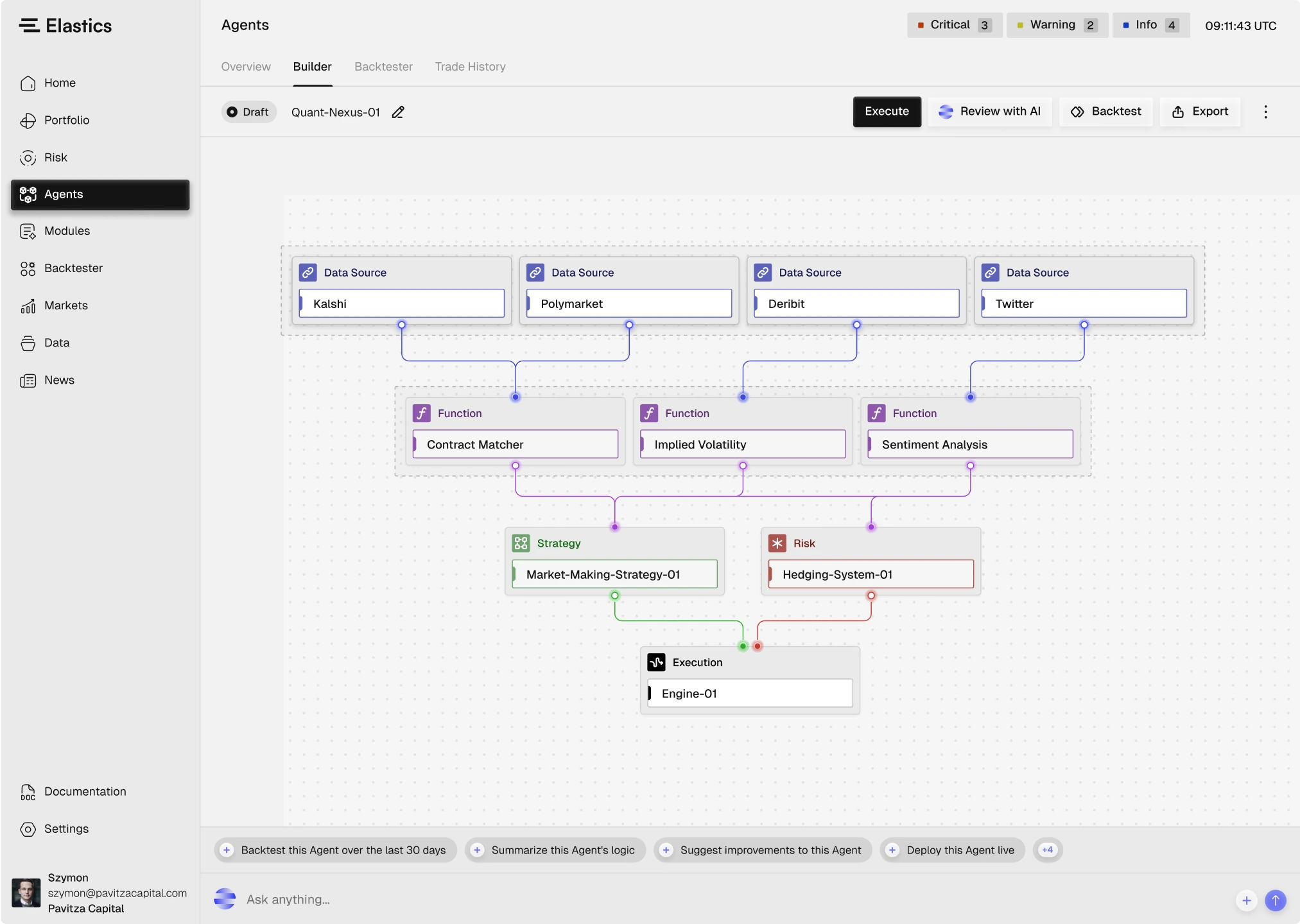Image resolution: width=1300 pixels, height=924 pixels.
Task: Click the Draft status badge
Action: (248, 112)
